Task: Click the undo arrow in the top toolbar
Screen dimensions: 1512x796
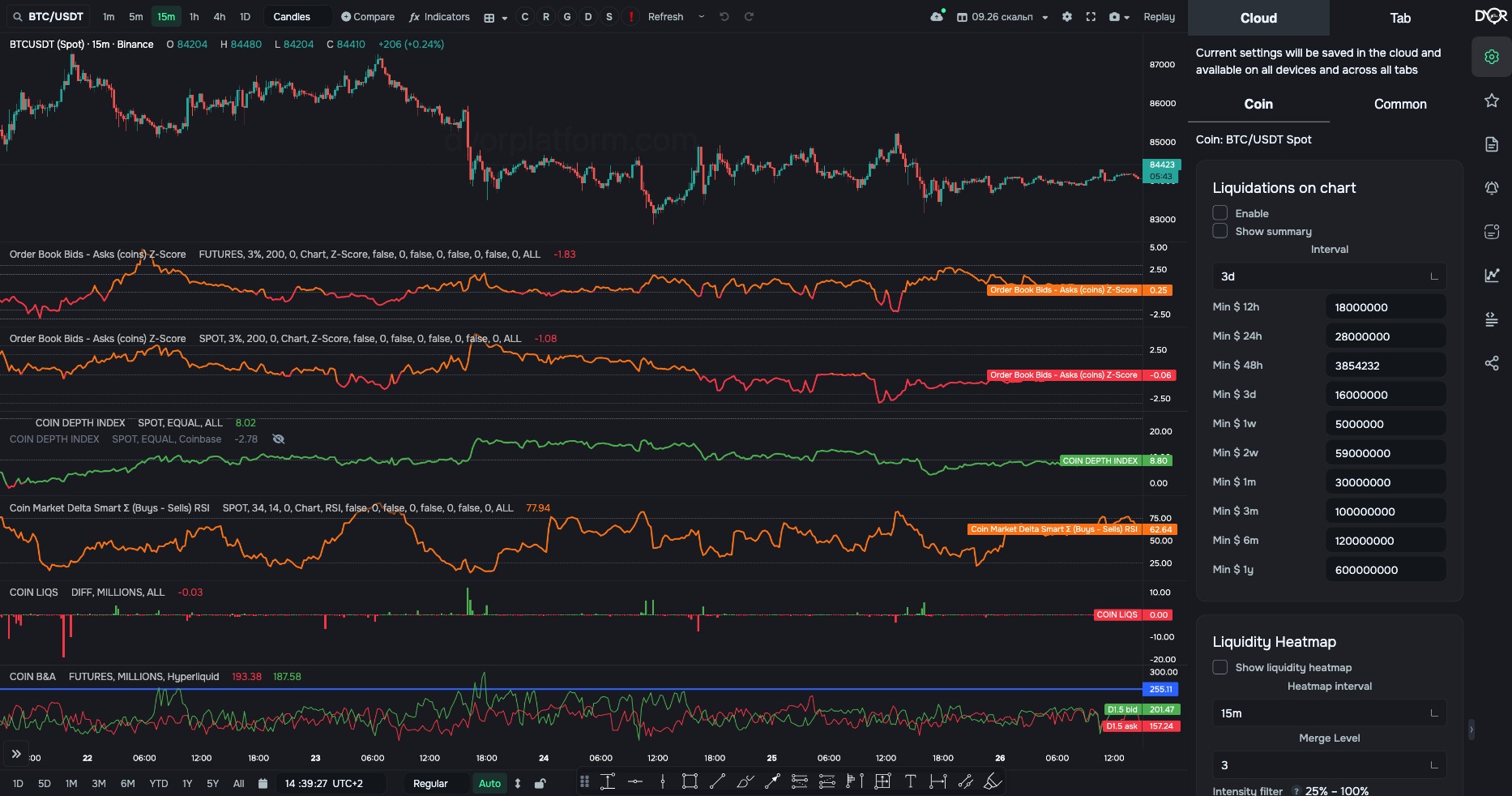Action: tap(724, 16)
